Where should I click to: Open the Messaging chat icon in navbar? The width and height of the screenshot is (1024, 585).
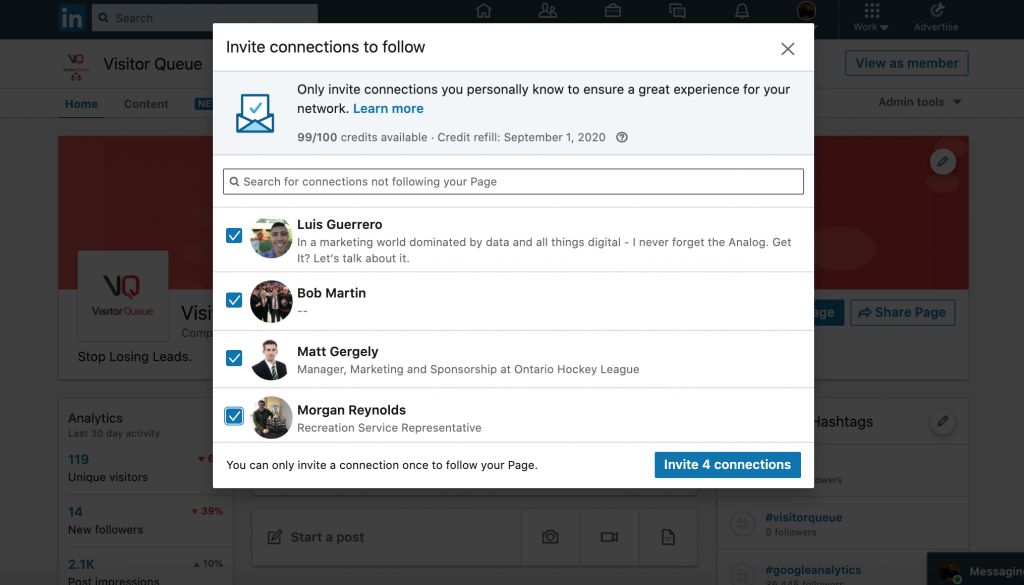click(677, 11)
